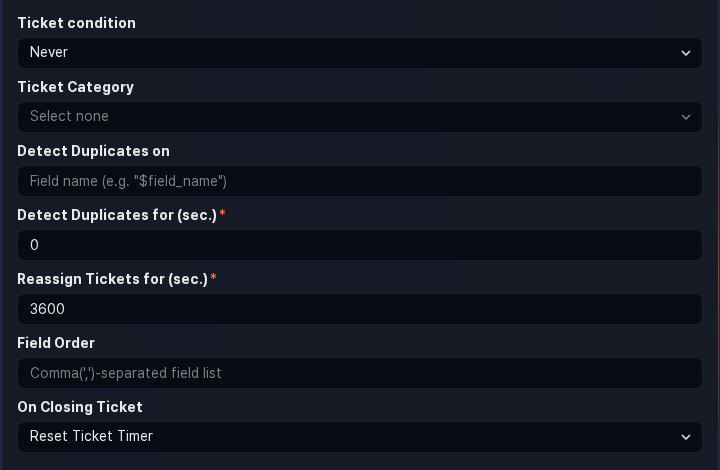The width and height of the screenshot is (720, 470).
Task: Click the chevron beside Reset Ticket Timer
Action: [686, 437]
